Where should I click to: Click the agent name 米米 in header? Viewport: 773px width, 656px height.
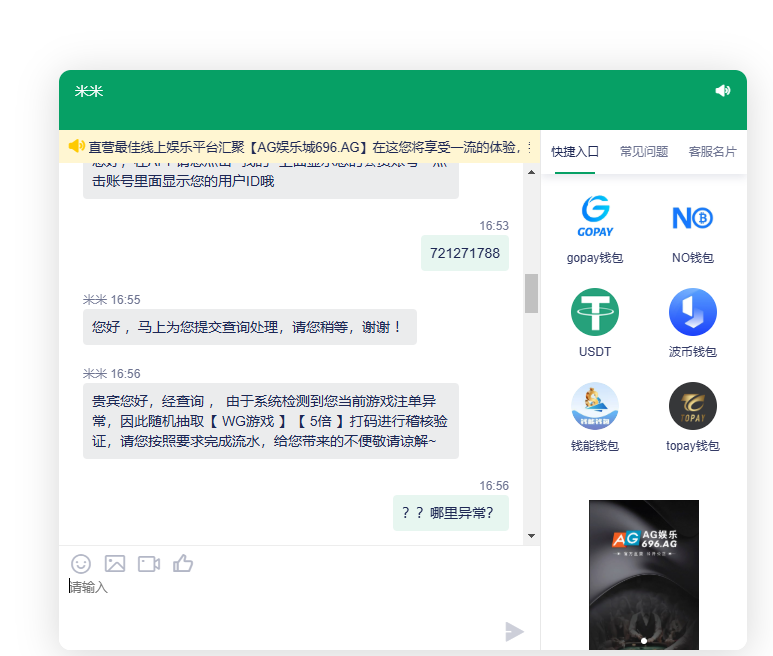point(89,91)
